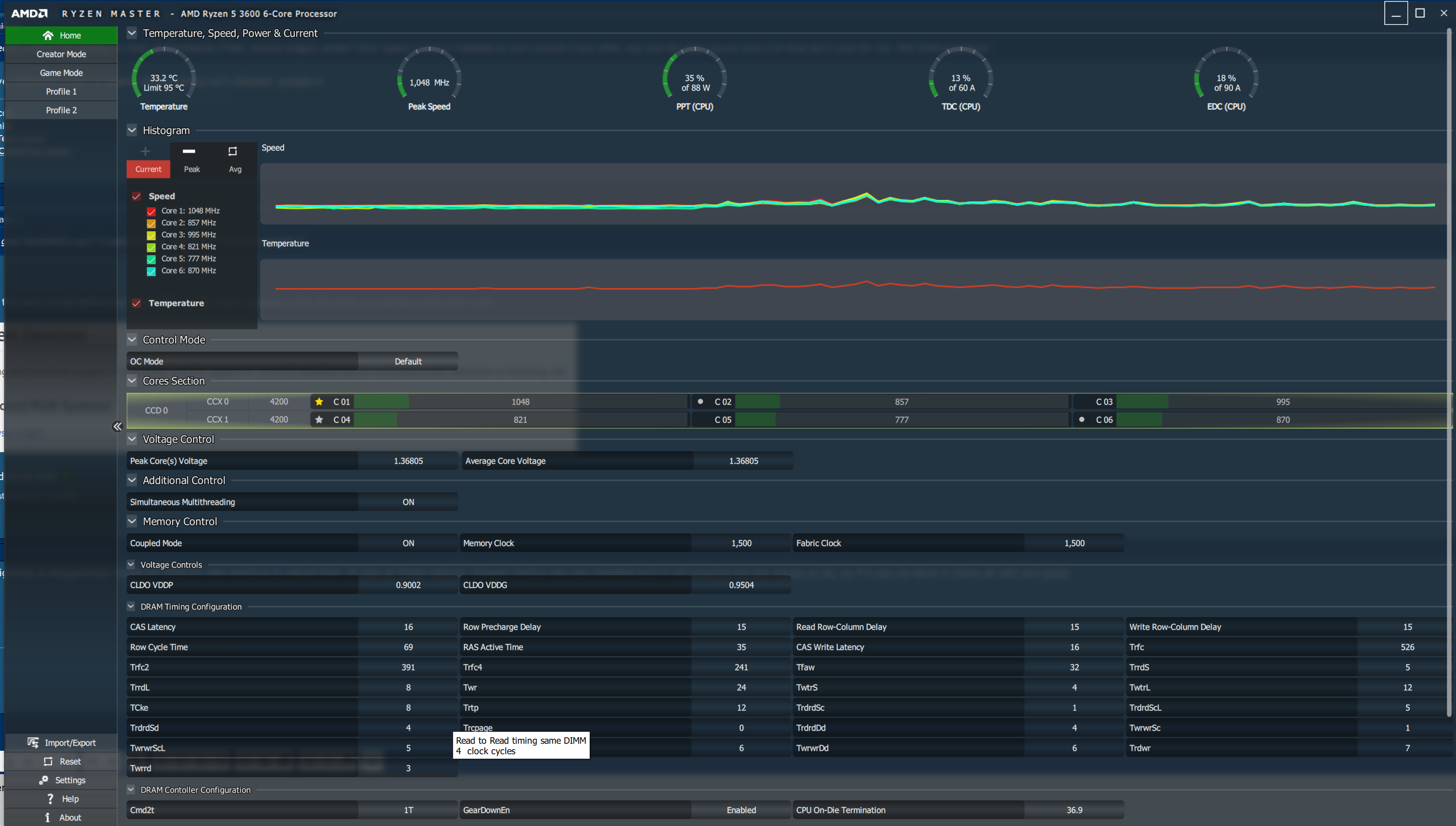1456x826 pixels.
Task: Toggle the Temperature histogram checkbox
Action: click(x=136, y=303)
